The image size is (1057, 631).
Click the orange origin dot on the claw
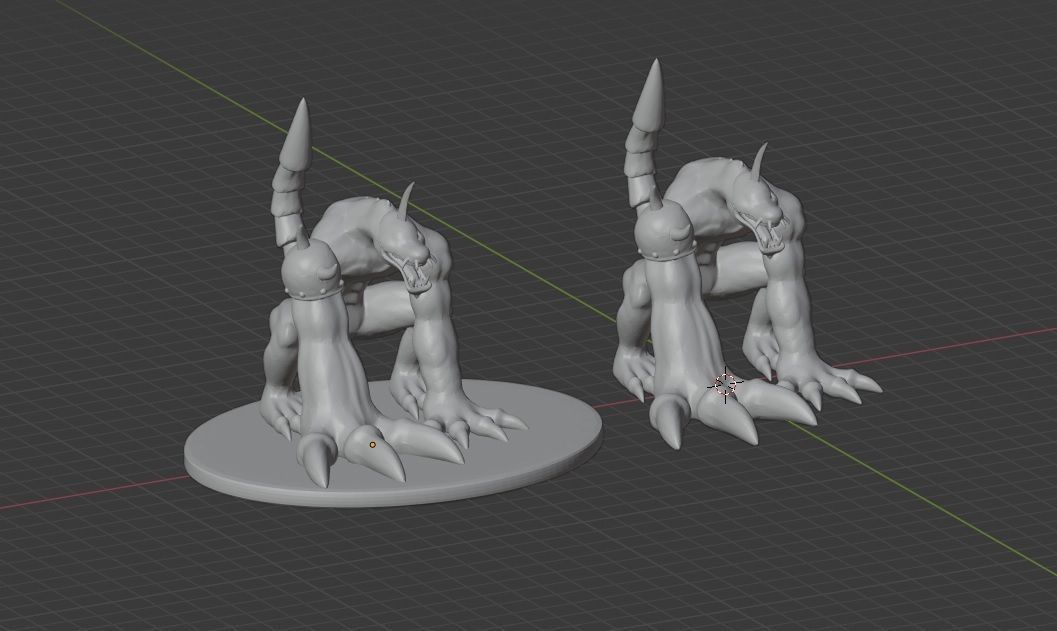[x=372, y=445]
